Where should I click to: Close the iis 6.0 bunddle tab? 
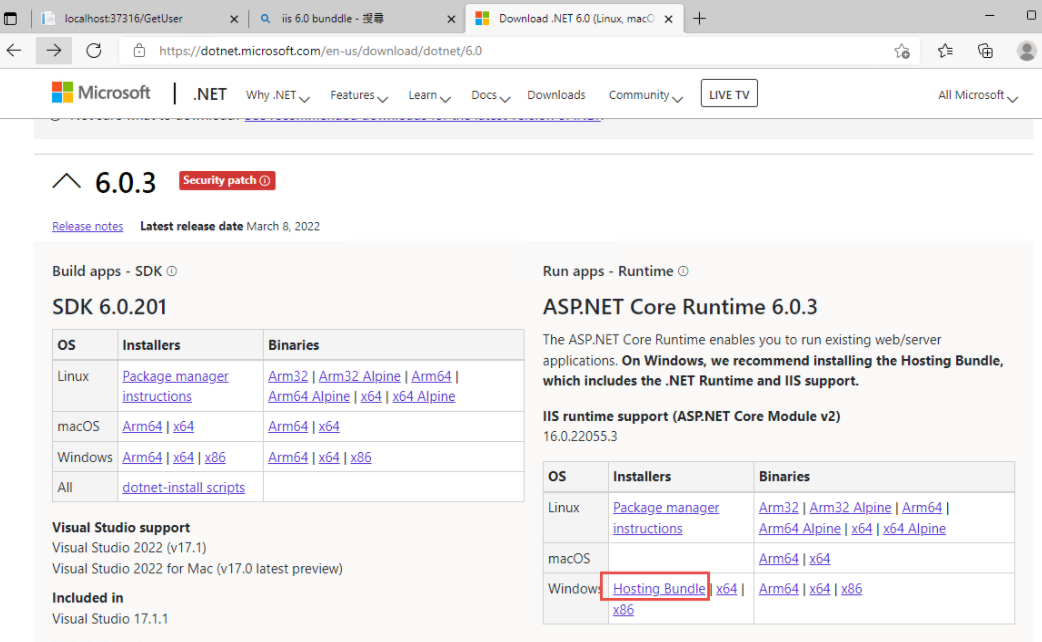point(451,19)
